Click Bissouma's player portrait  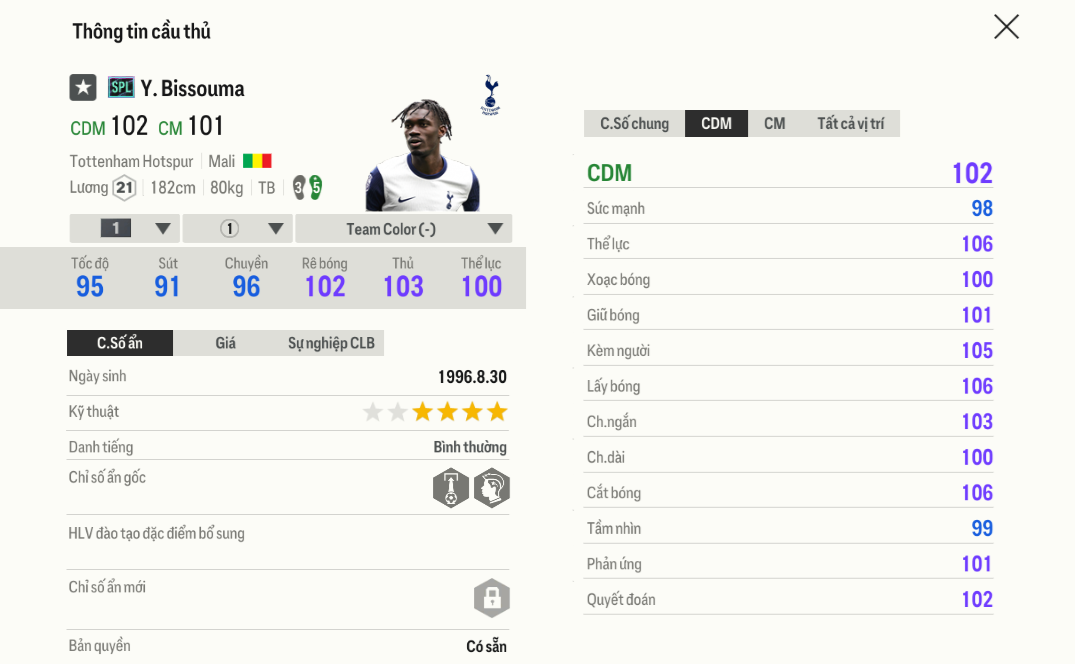point(421,156)
